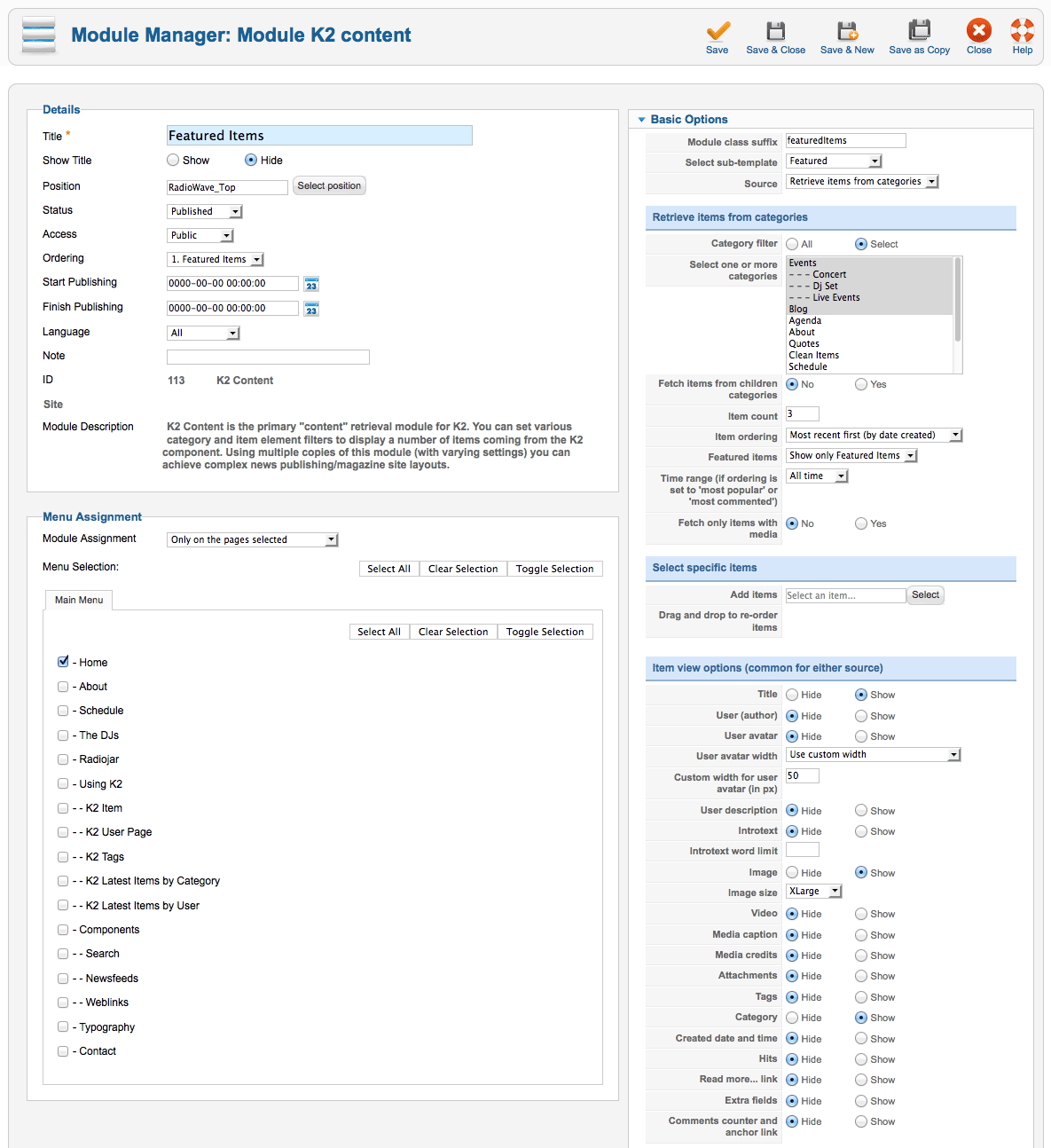Check the Home menu item checkbox

(x=63, y=662)
